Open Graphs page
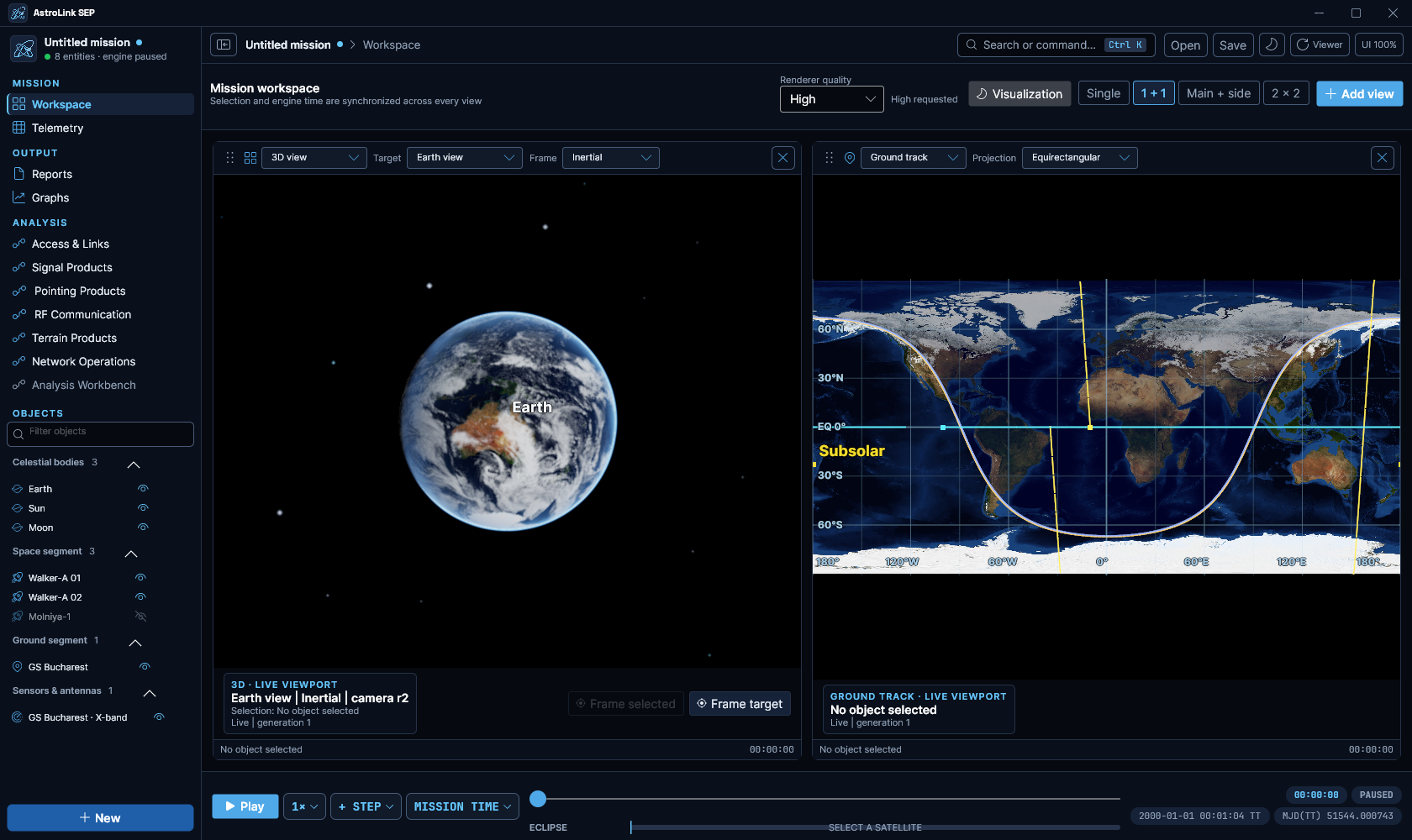The width and height of the screenshot is (1412, 840). click(x=100, y=197)
